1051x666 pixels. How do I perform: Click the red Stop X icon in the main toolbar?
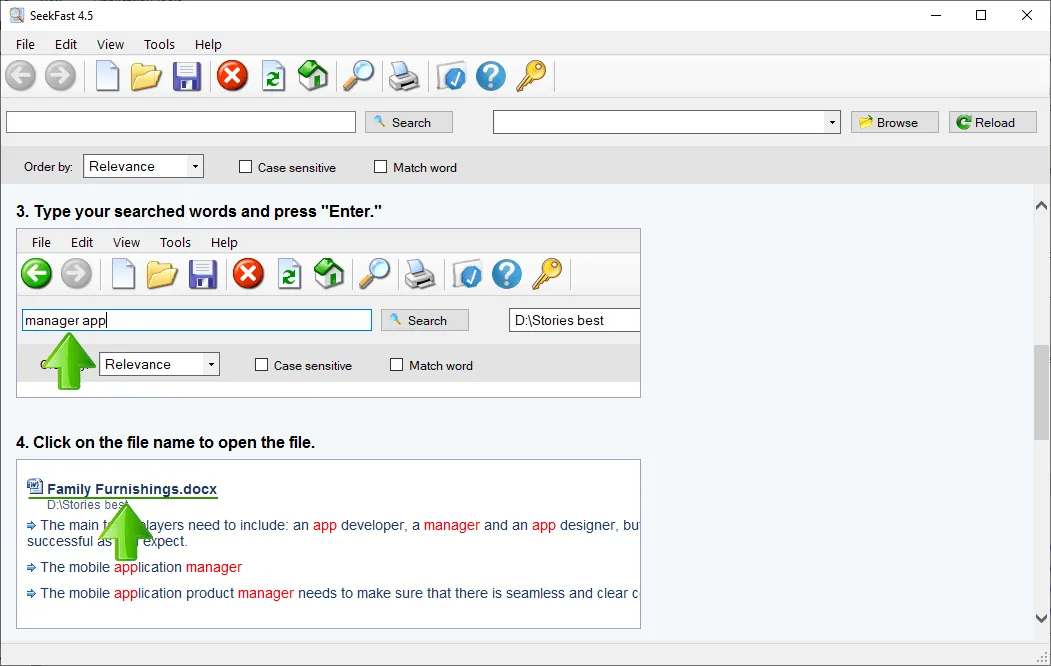coord(233,75)
